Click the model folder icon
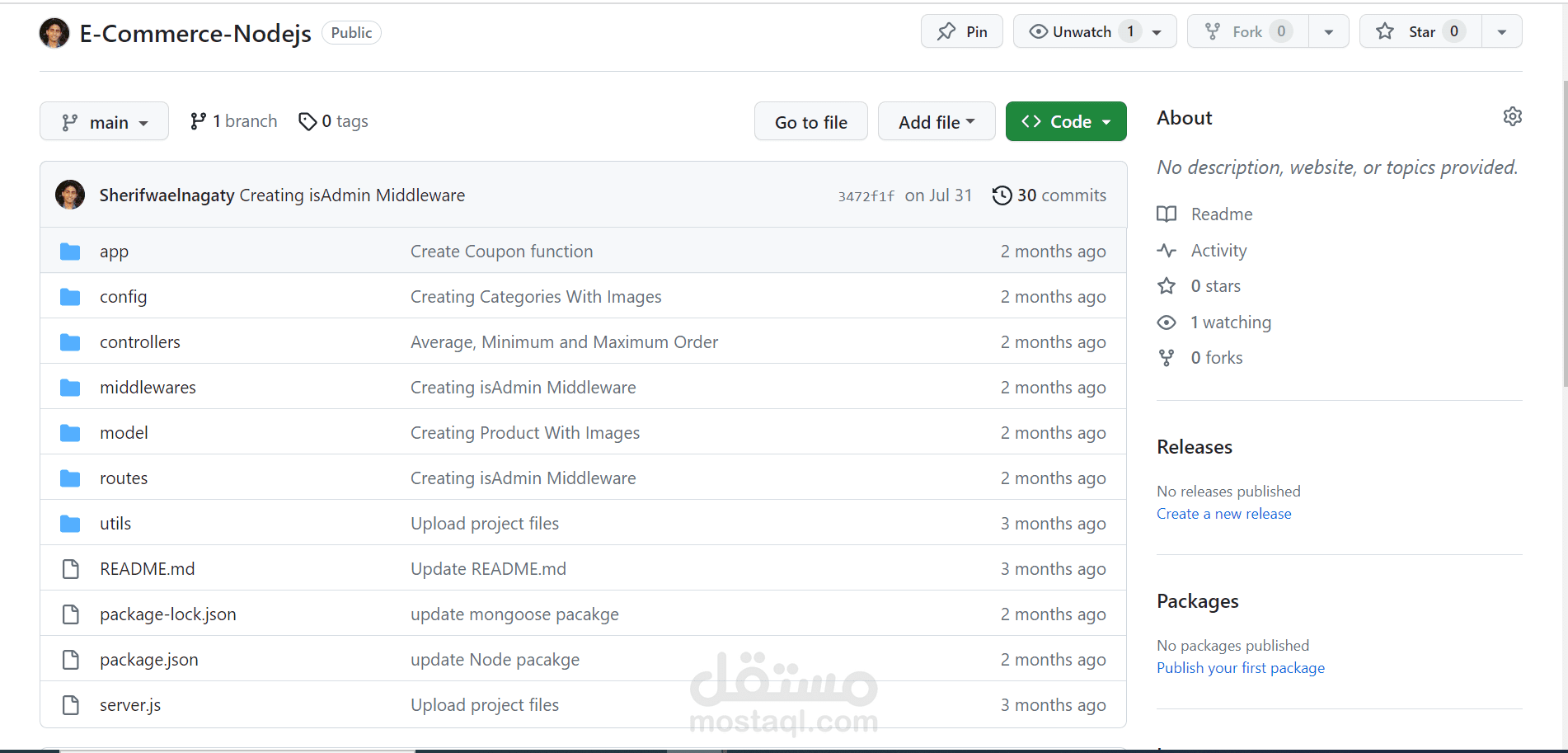The width and height of the screenshot is (1568, 753). pyautogui.click(x=70, y=433)
